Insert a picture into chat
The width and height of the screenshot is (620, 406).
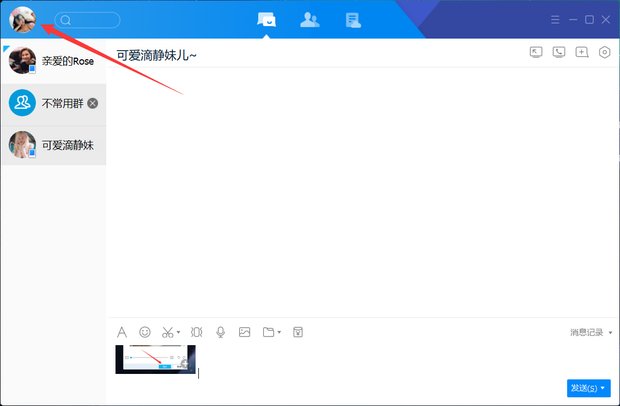click(244, 332)
